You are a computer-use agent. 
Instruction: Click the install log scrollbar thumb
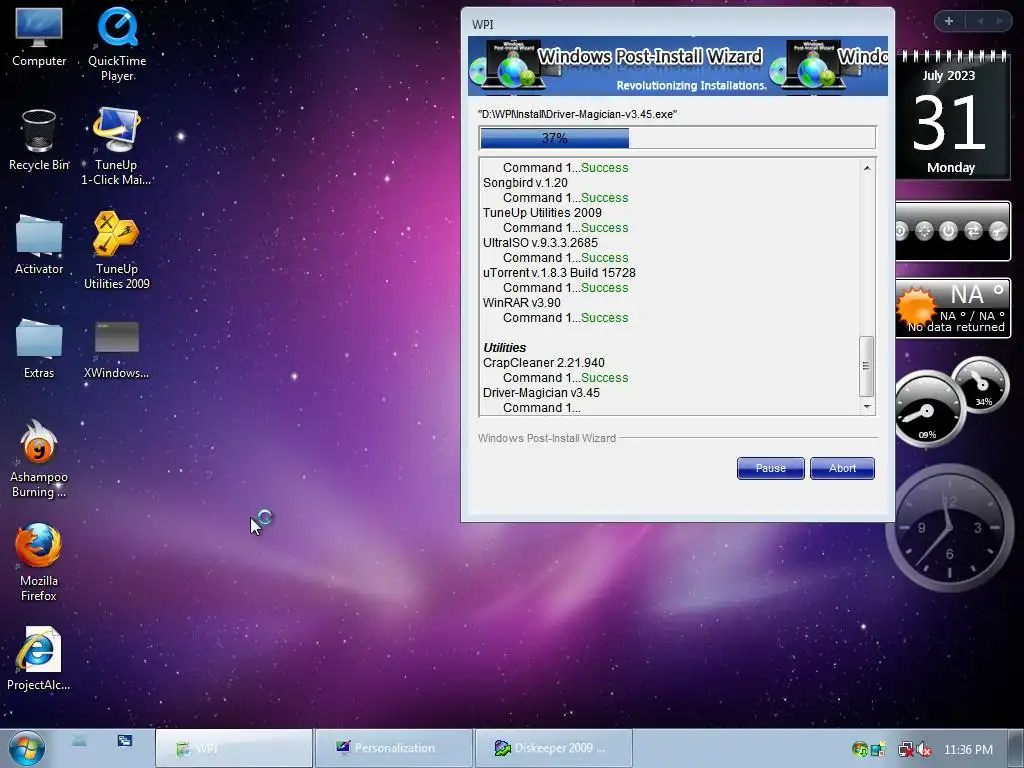pos(867,366)
